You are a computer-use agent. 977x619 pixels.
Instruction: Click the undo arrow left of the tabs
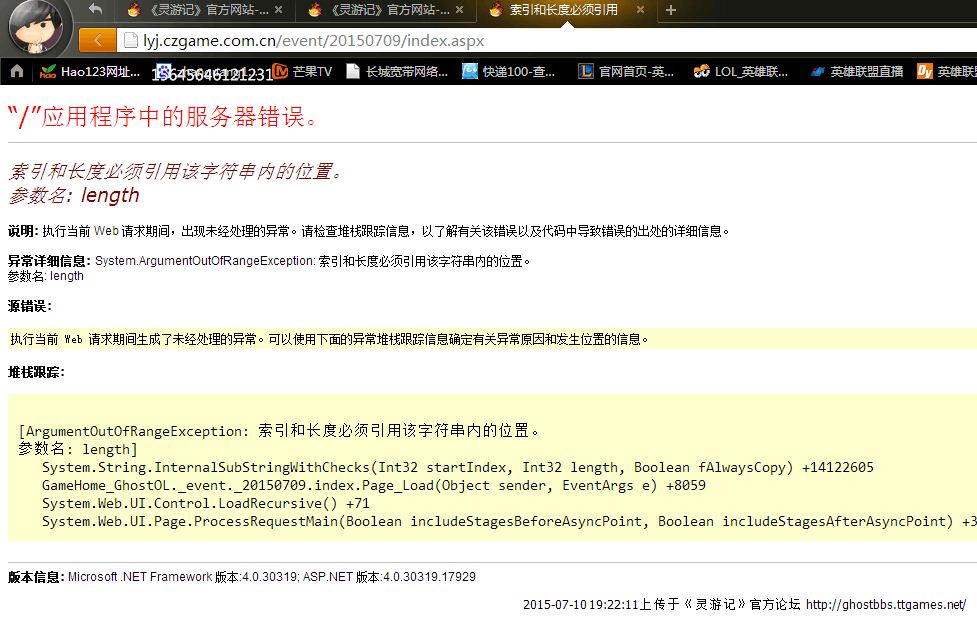(95, 10)
